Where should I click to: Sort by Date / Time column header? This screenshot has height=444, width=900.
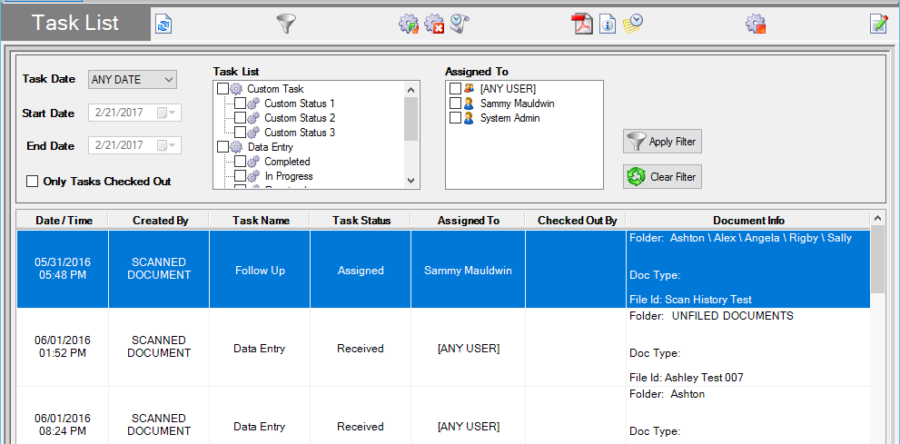click(x=62, y=220)
